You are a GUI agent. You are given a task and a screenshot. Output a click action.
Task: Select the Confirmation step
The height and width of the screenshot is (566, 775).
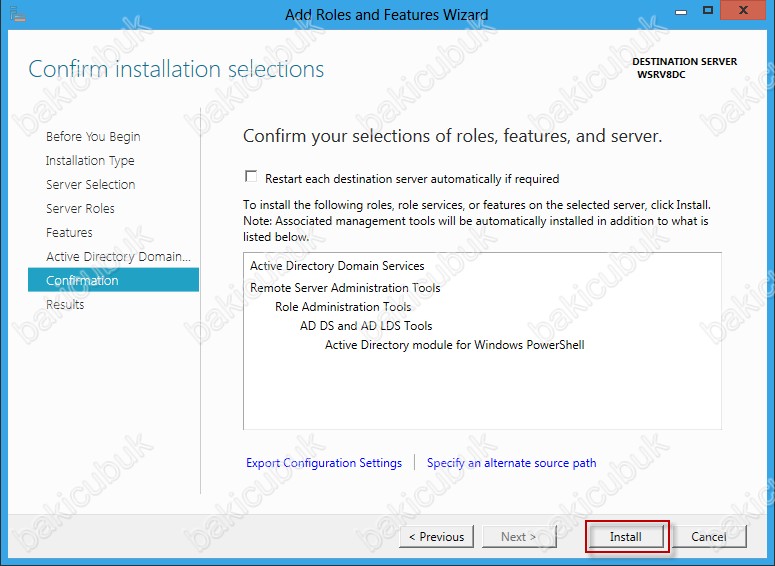114,280
